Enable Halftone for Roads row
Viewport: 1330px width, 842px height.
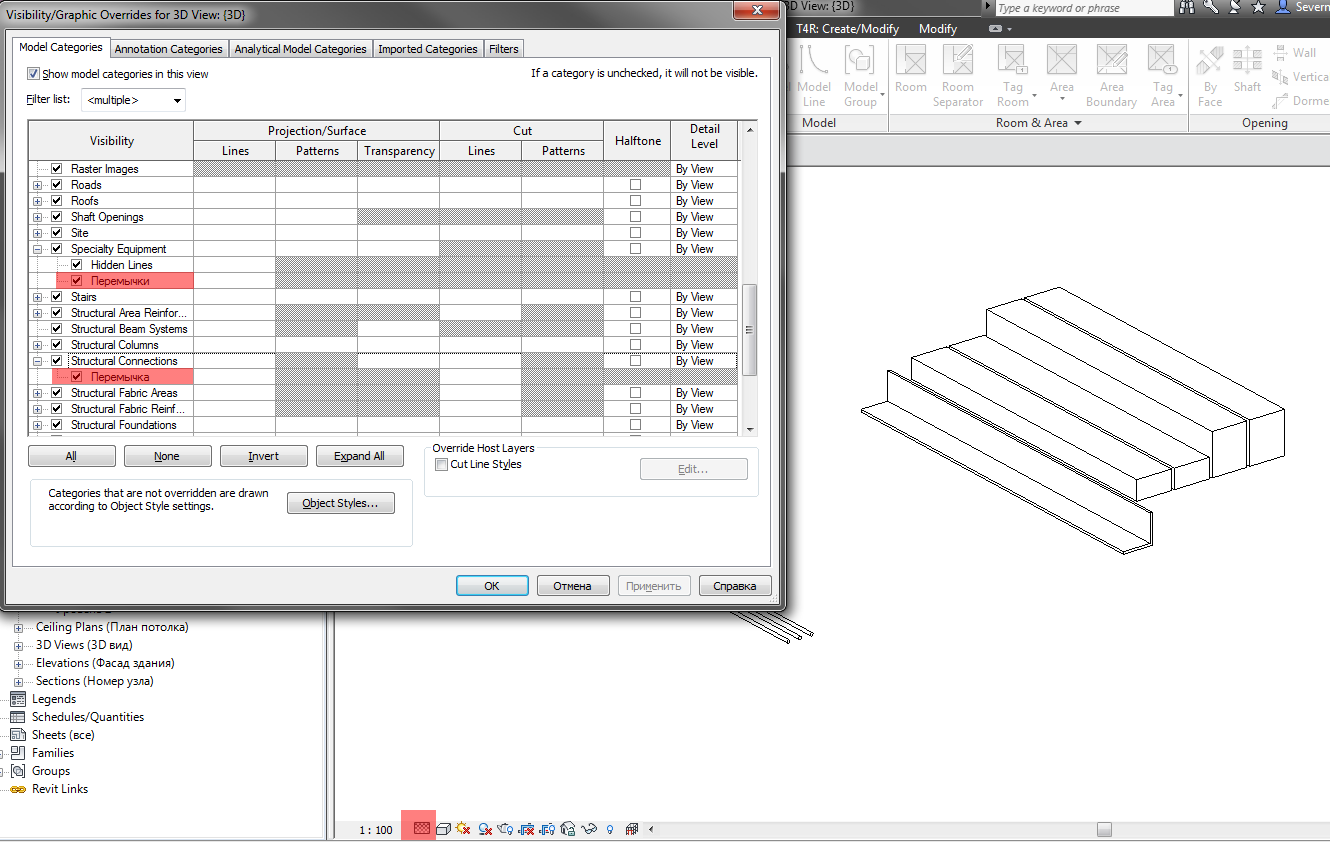[x=636, y=185]
